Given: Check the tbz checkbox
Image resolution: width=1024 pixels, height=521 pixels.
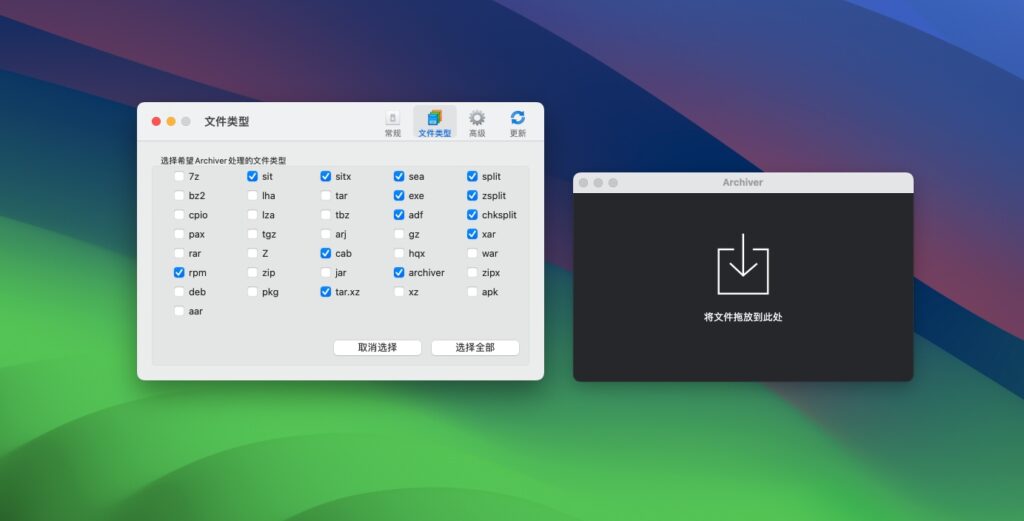Looking at the screenshot, I should tap(325, 215).
